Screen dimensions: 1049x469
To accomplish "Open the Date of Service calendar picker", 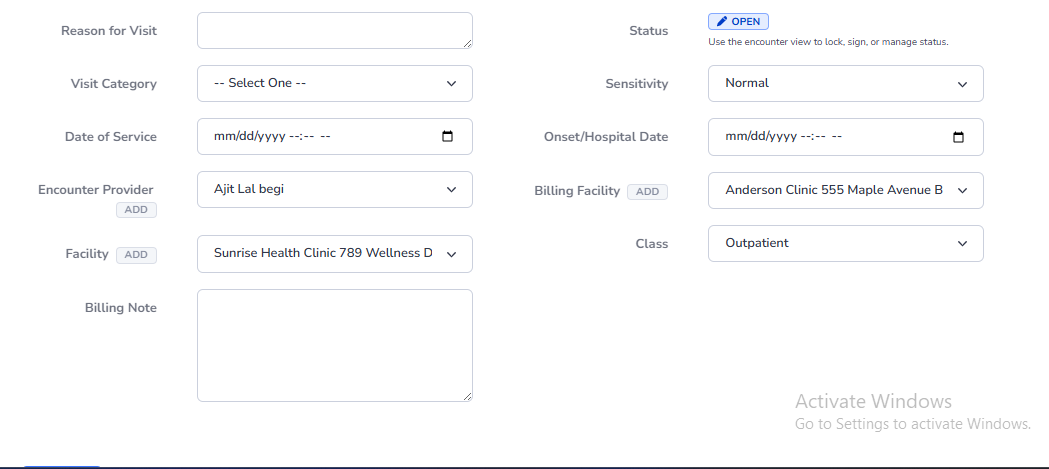I will [x=447, y=137].
